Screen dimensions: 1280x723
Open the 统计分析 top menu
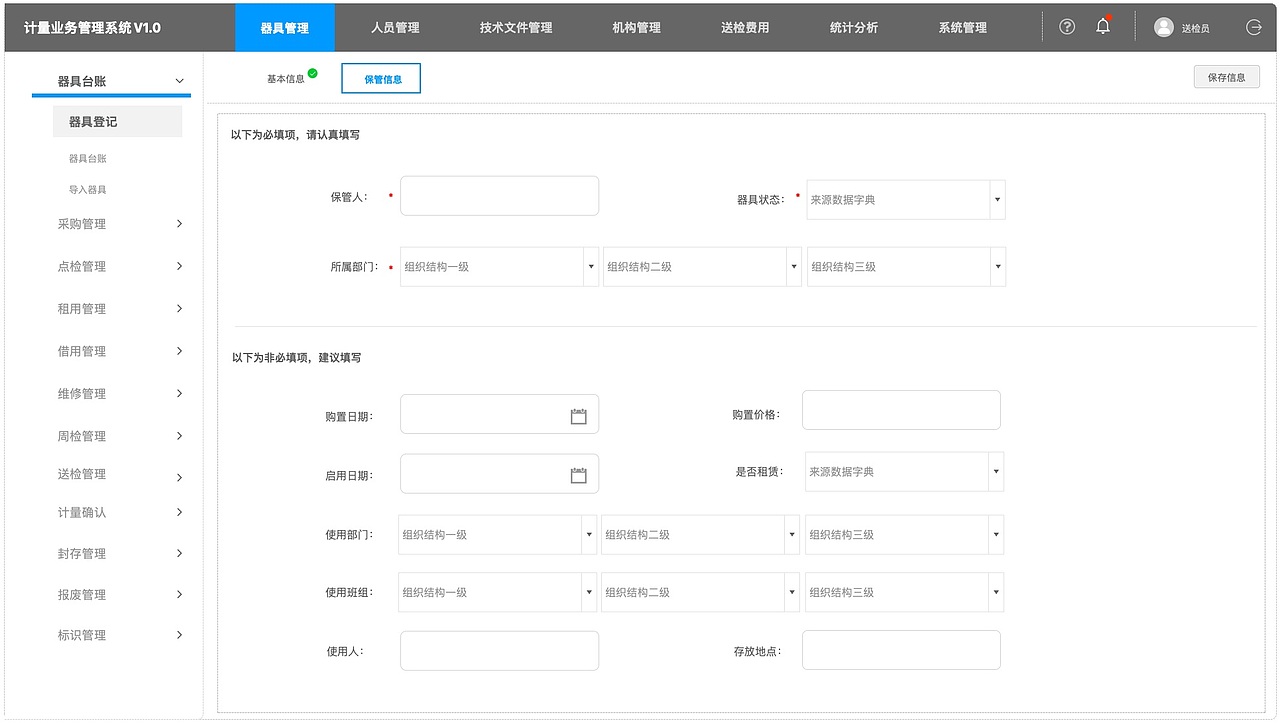click(x=854, y=27)
